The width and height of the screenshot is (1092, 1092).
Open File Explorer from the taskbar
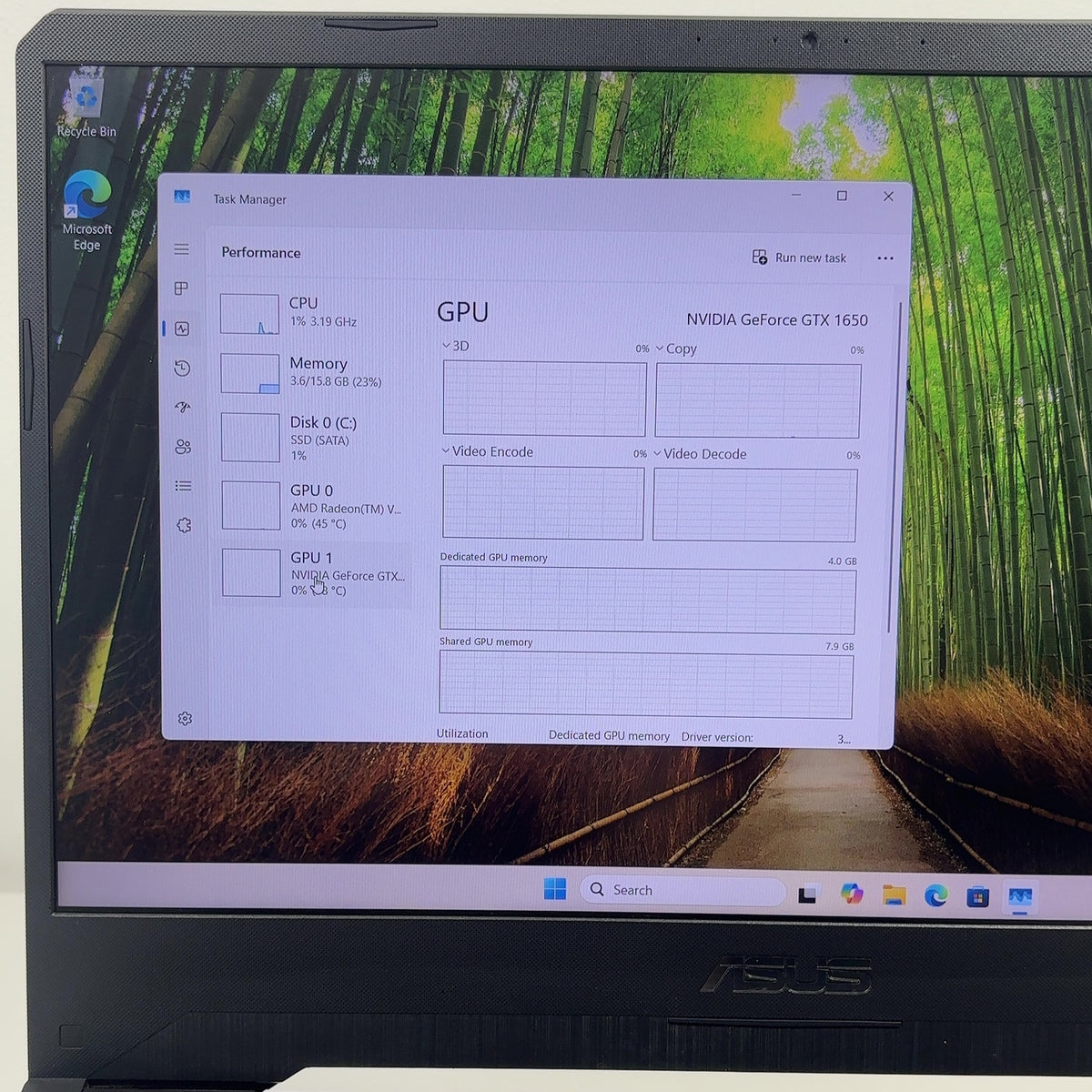point(894,895)
